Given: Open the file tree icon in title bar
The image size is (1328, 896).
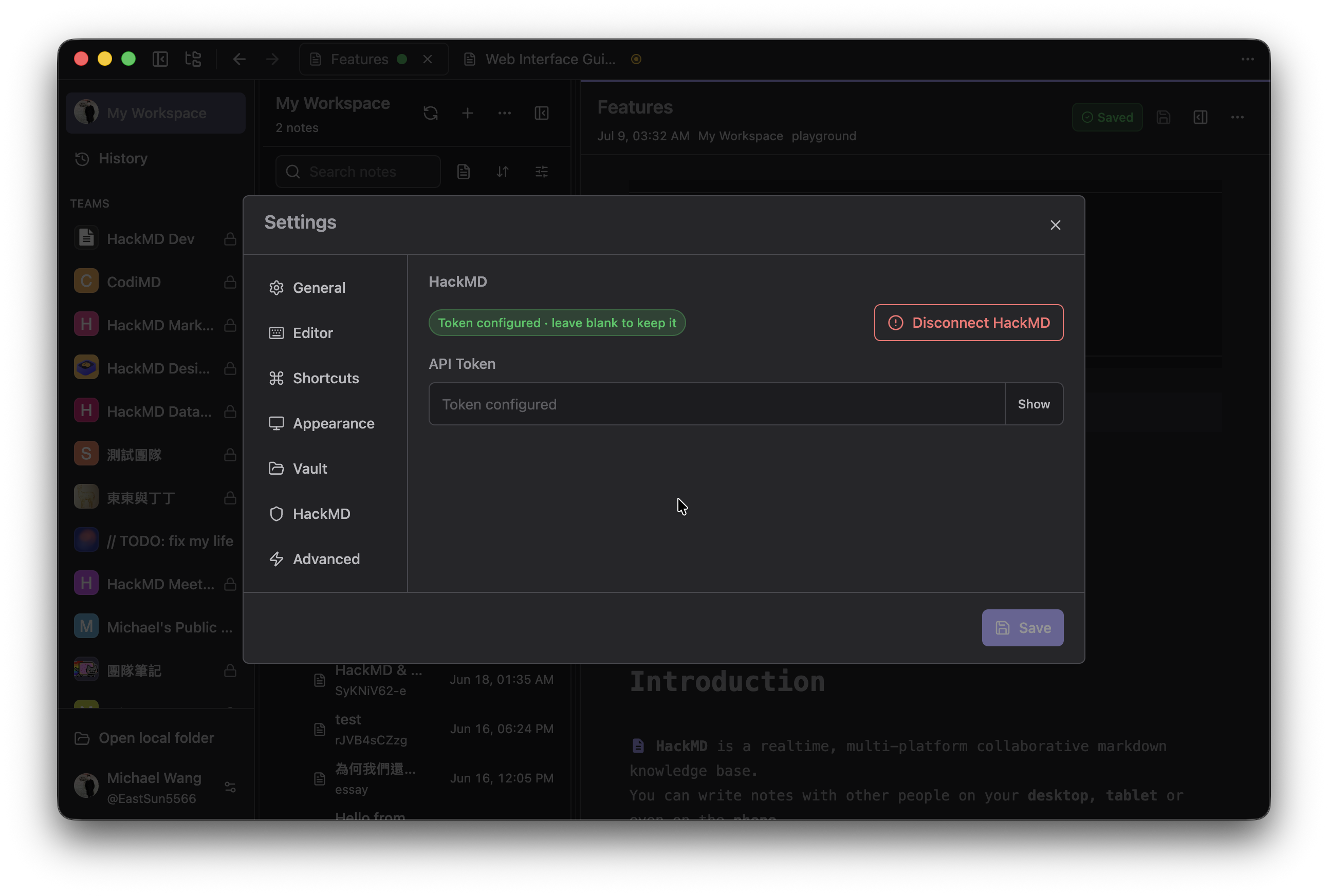Looking at the screenshot, I should tap(193, 59).
